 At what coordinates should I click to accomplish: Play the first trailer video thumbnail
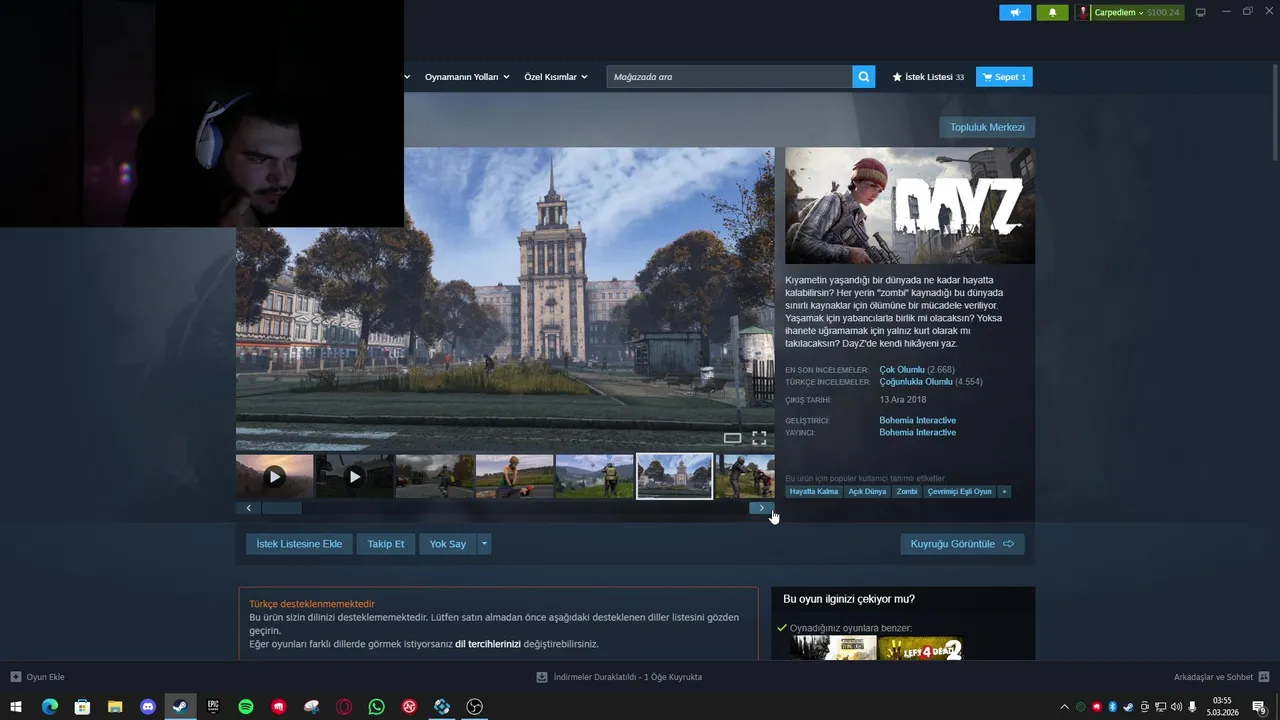tap(275, 477)
